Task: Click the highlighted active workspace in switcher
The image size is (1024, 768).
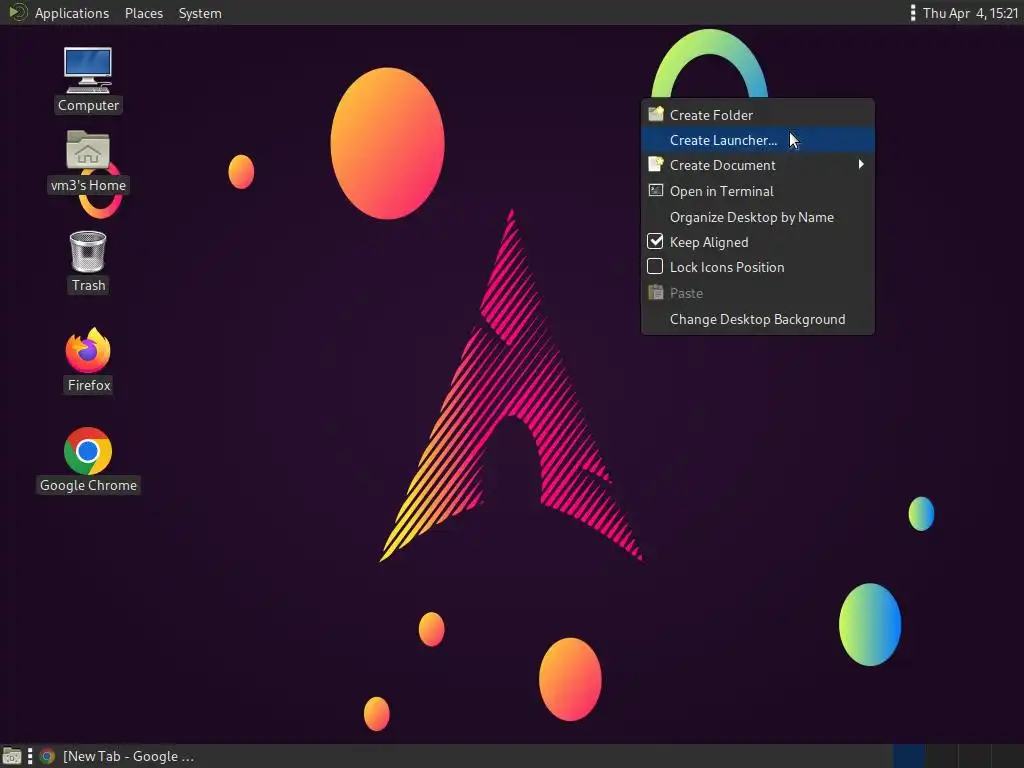Action: (908, 756)
